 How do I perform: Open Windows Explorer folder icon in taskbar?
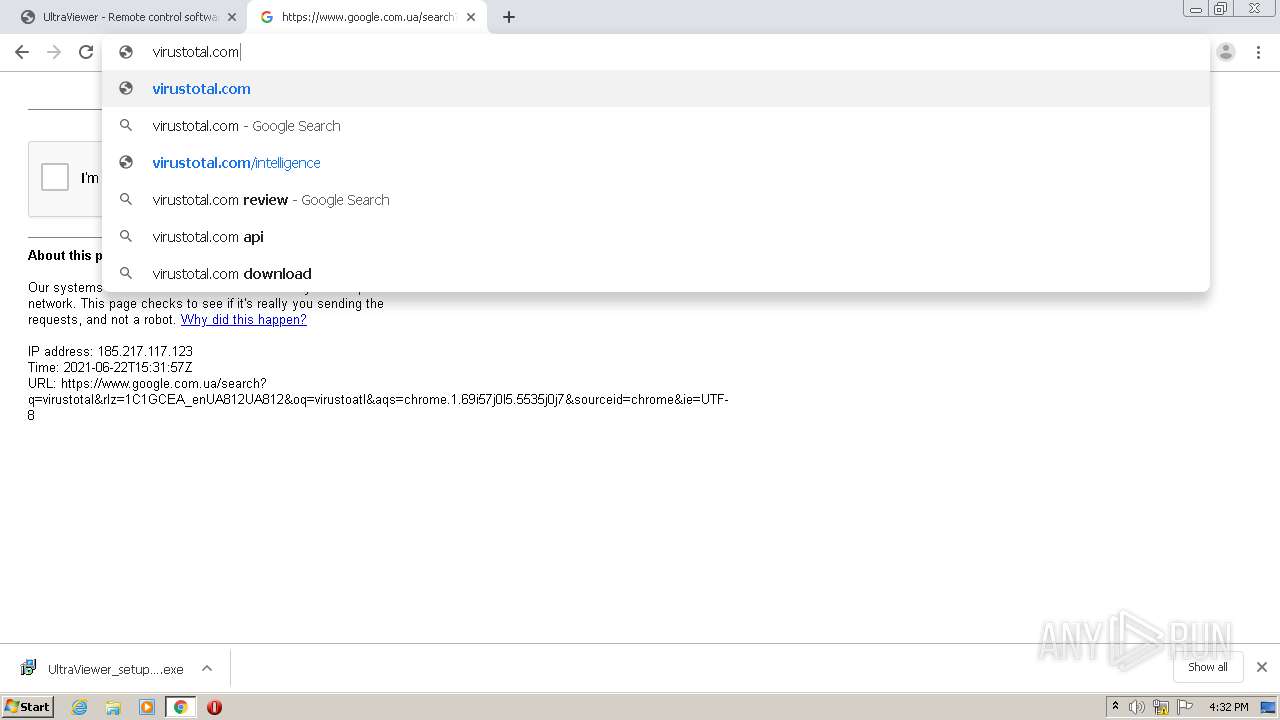coord(113,707)
